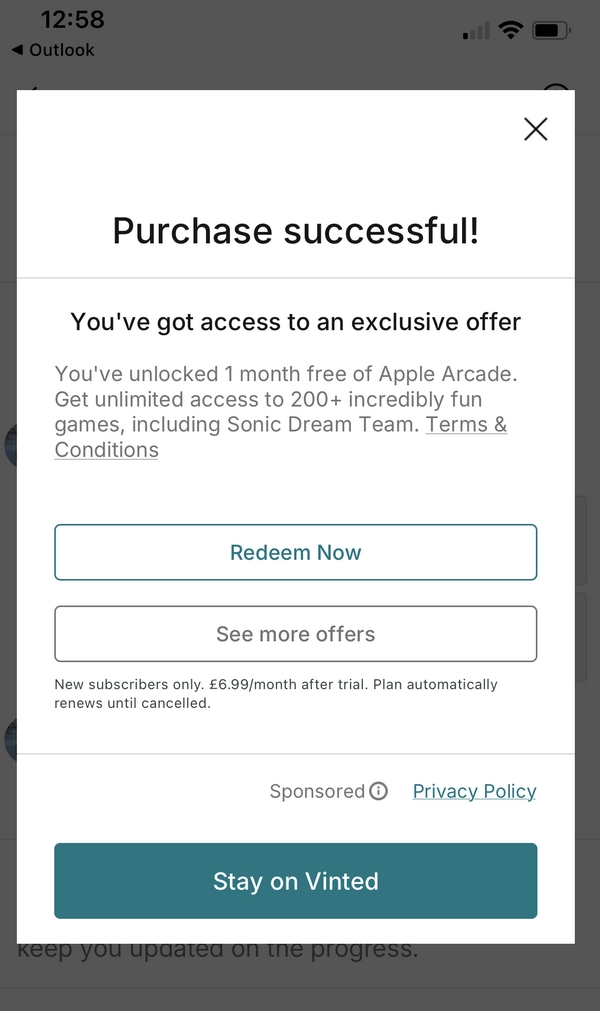600x1011 pixels.
Task: Open the Privacy Policy link
Action: coord(474,791)
